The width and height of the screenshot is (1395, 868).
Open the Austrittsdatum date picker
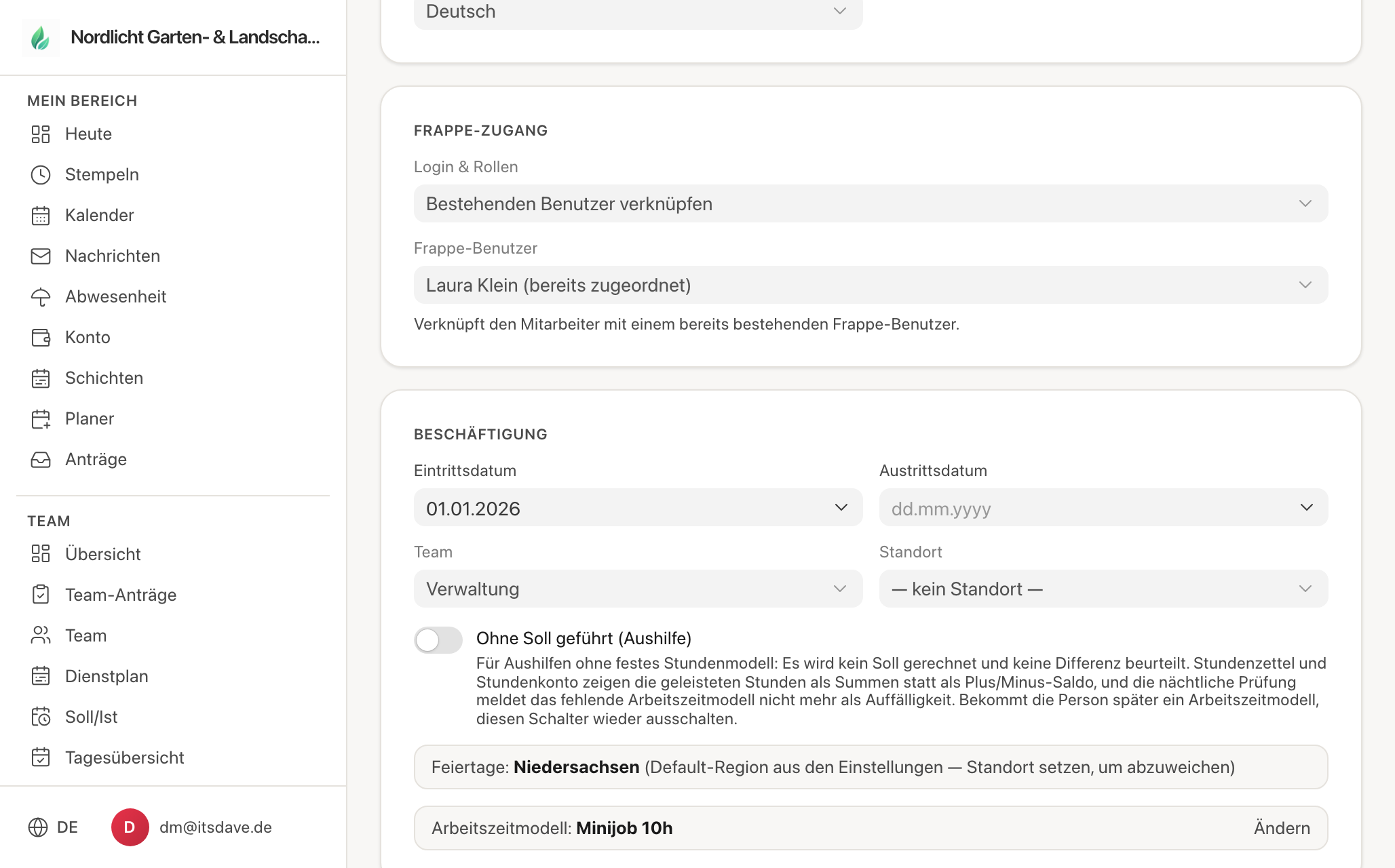1104,507
